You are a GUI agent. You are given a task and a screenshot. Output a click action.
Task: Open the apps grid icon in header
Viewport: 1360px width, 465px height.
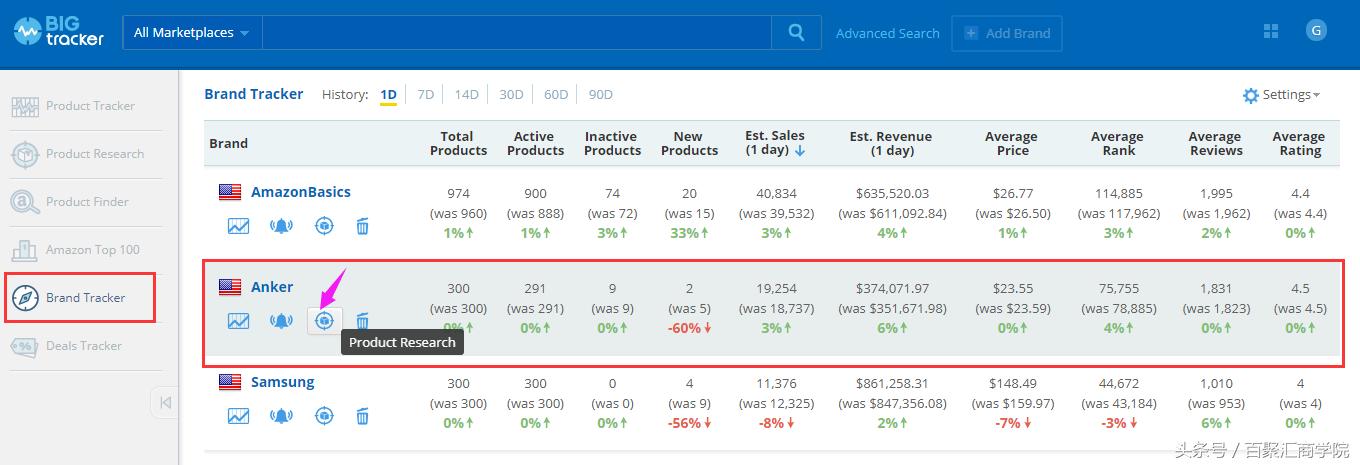1271,32
